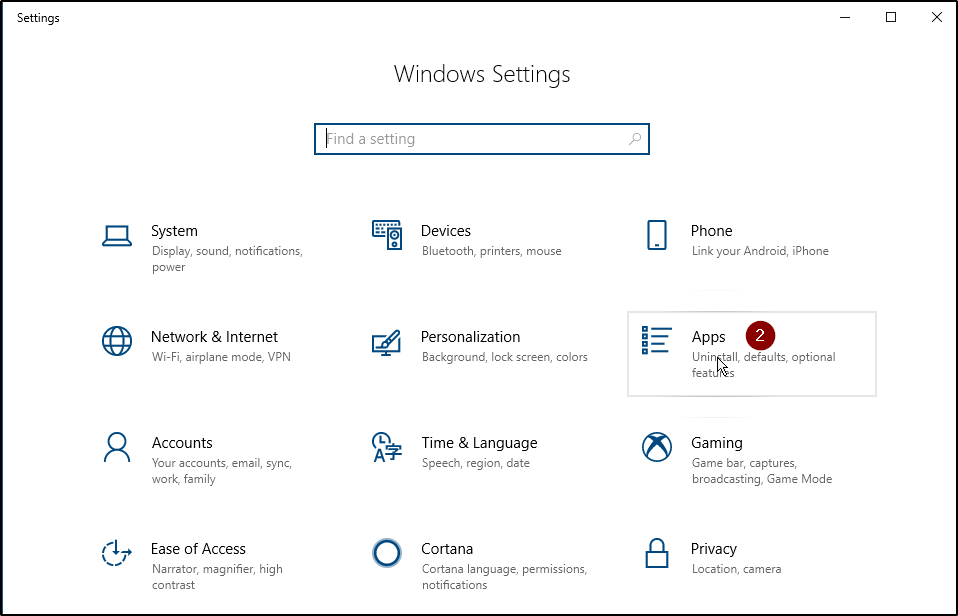The height and width of the screenshot is (616, 958).
Task: Open the Cortana circle icon
Action: (387, 553)
